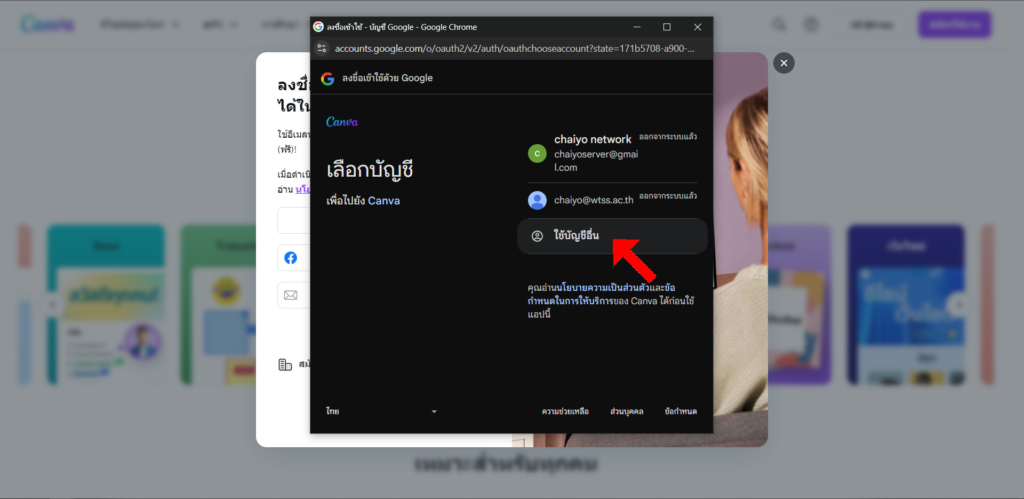Viewport: 1024px width, 499px height.
Task: Click the Canva logo on background page
Action: click(47, 25)
